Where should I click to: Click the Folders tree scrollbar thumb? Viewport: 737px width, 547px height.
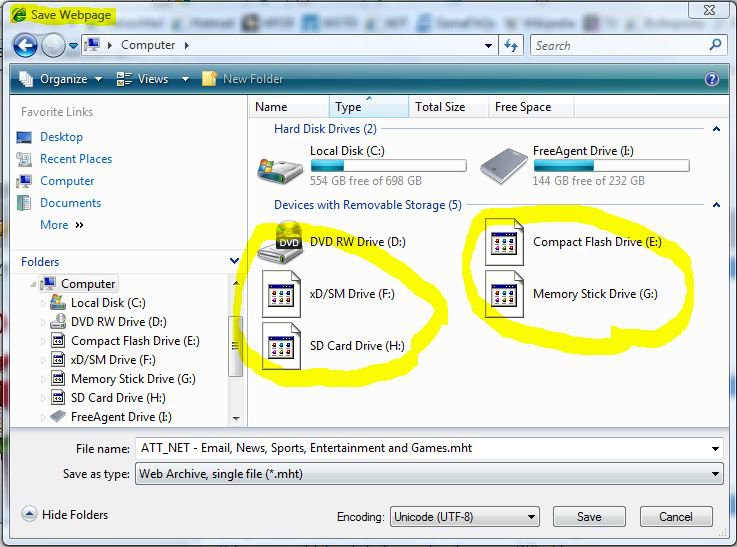[235, 346]
